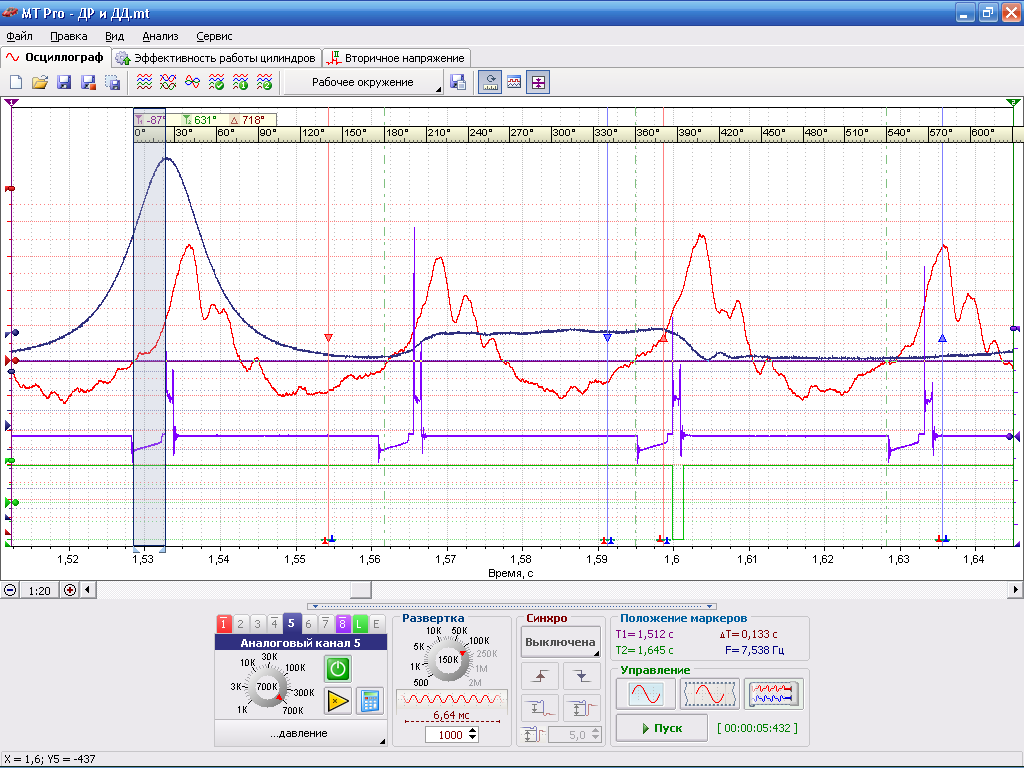Increase the 1000 sweep value spinner
The height and width of the screenshot is (768, 1024).
coord(473,731)
